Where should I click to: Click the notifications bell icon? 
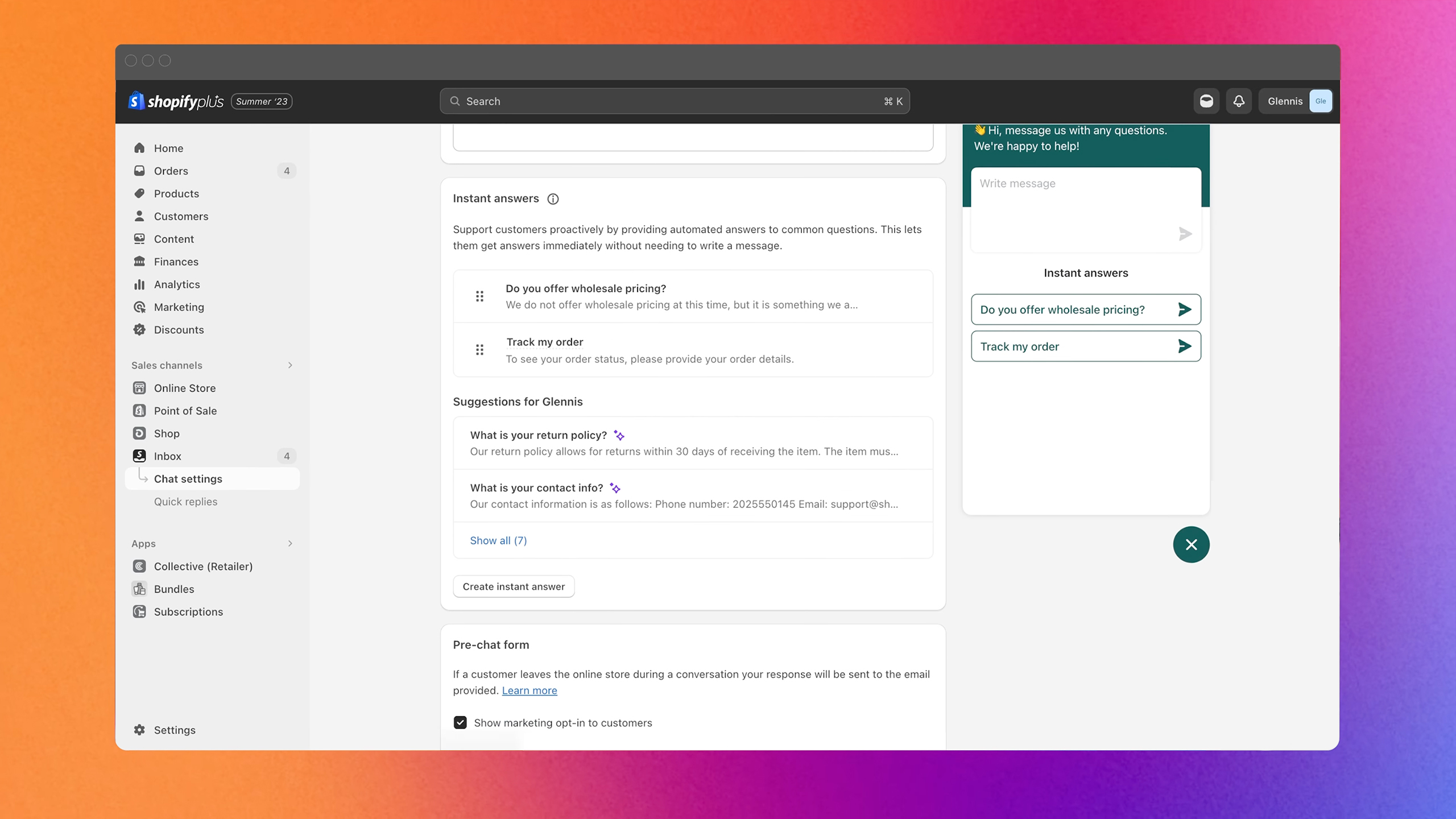(x=1238, y=101)
